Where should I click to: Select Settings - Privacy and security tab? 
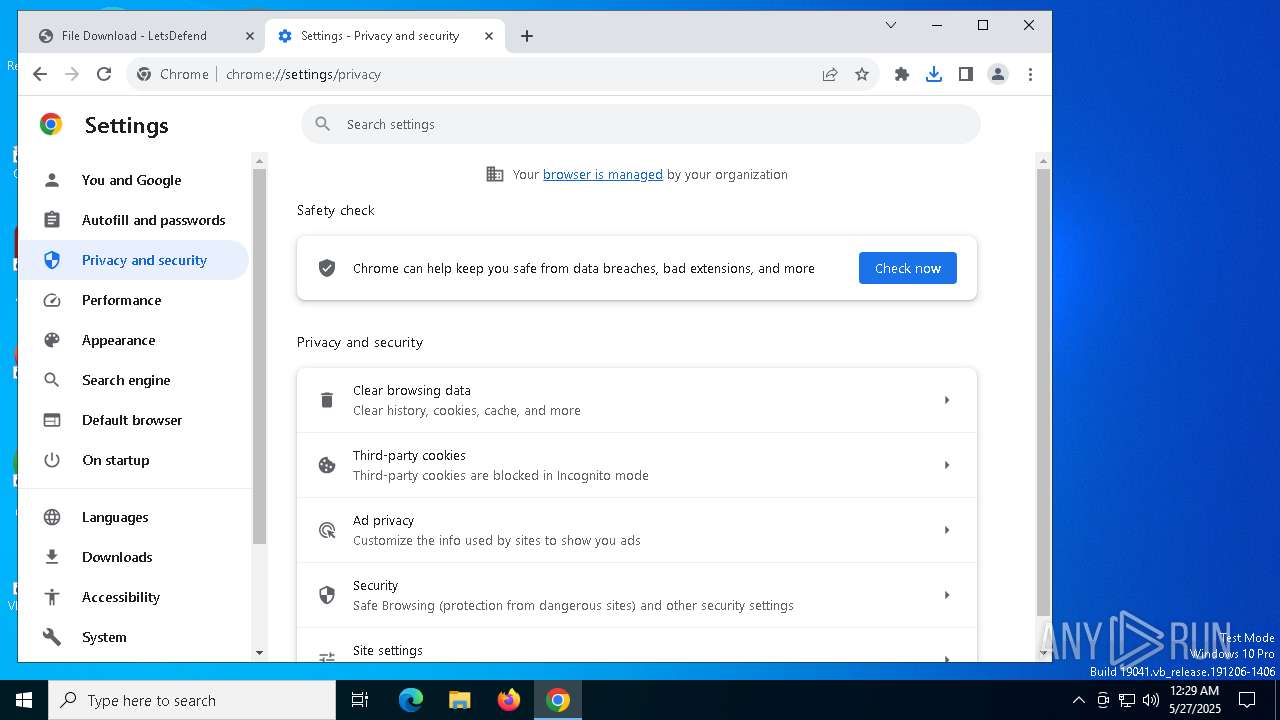click(385, 36)
